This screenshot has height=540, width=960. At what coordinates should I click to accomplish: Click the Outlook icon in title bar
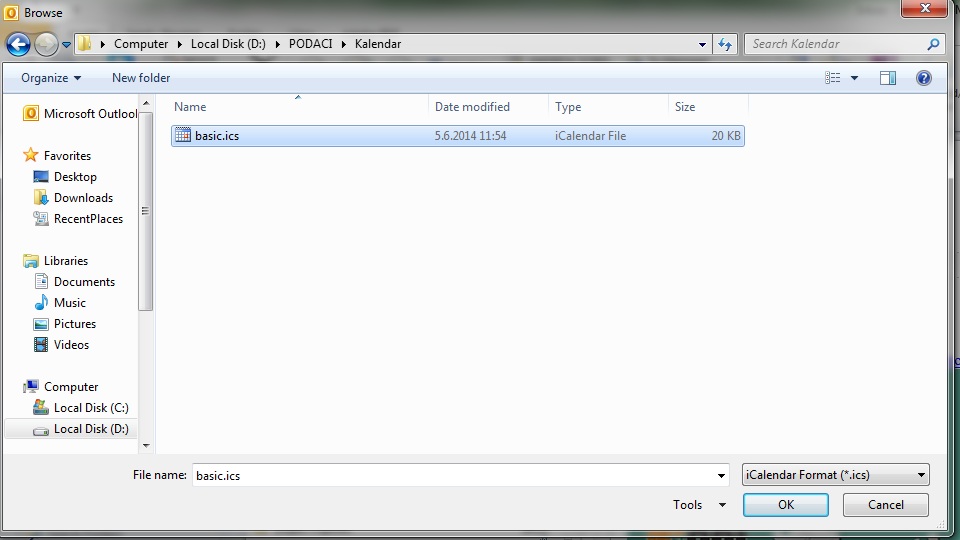(x=11, y=12)
